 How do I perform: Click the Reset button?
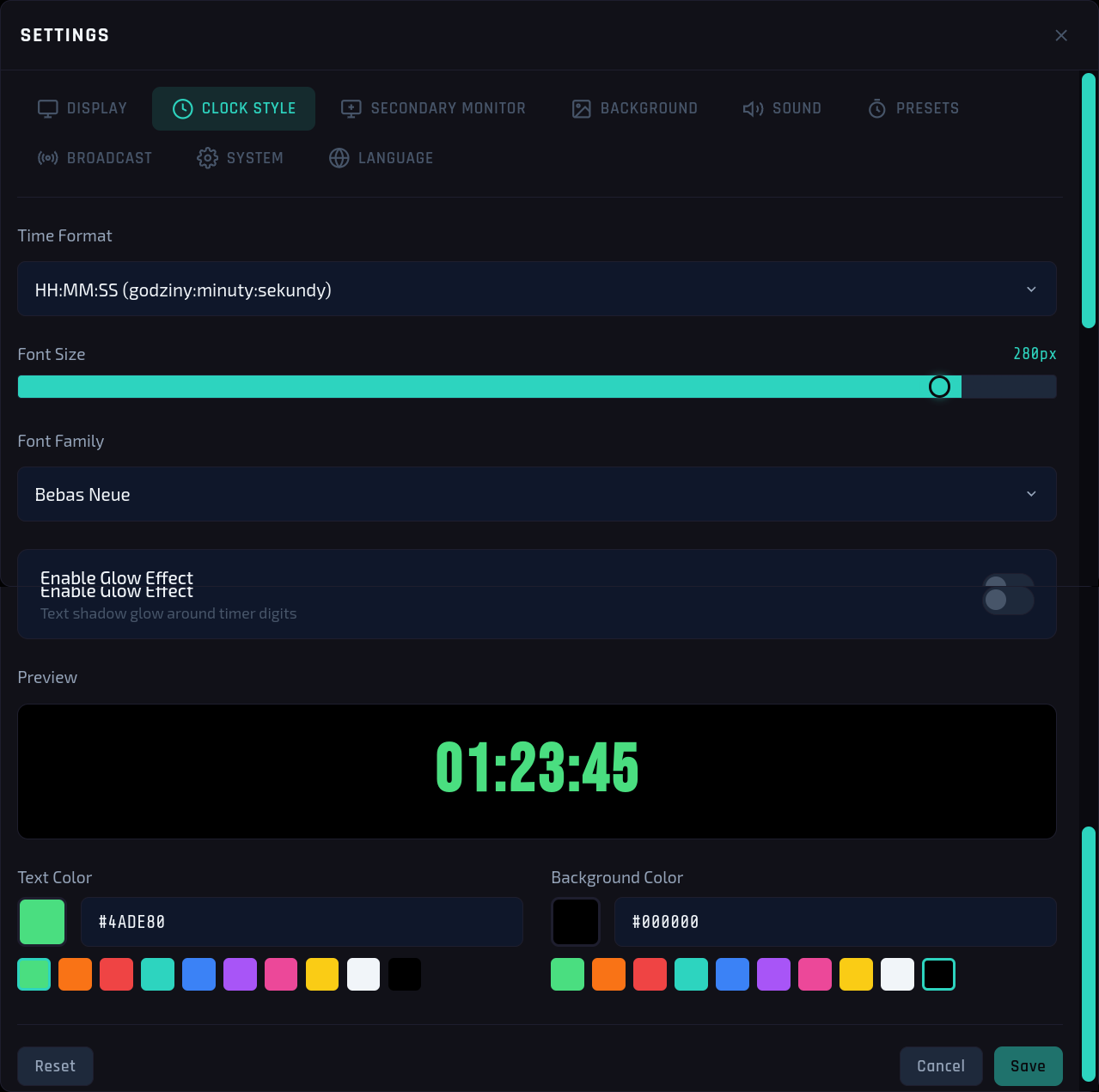click(55, 1066)
